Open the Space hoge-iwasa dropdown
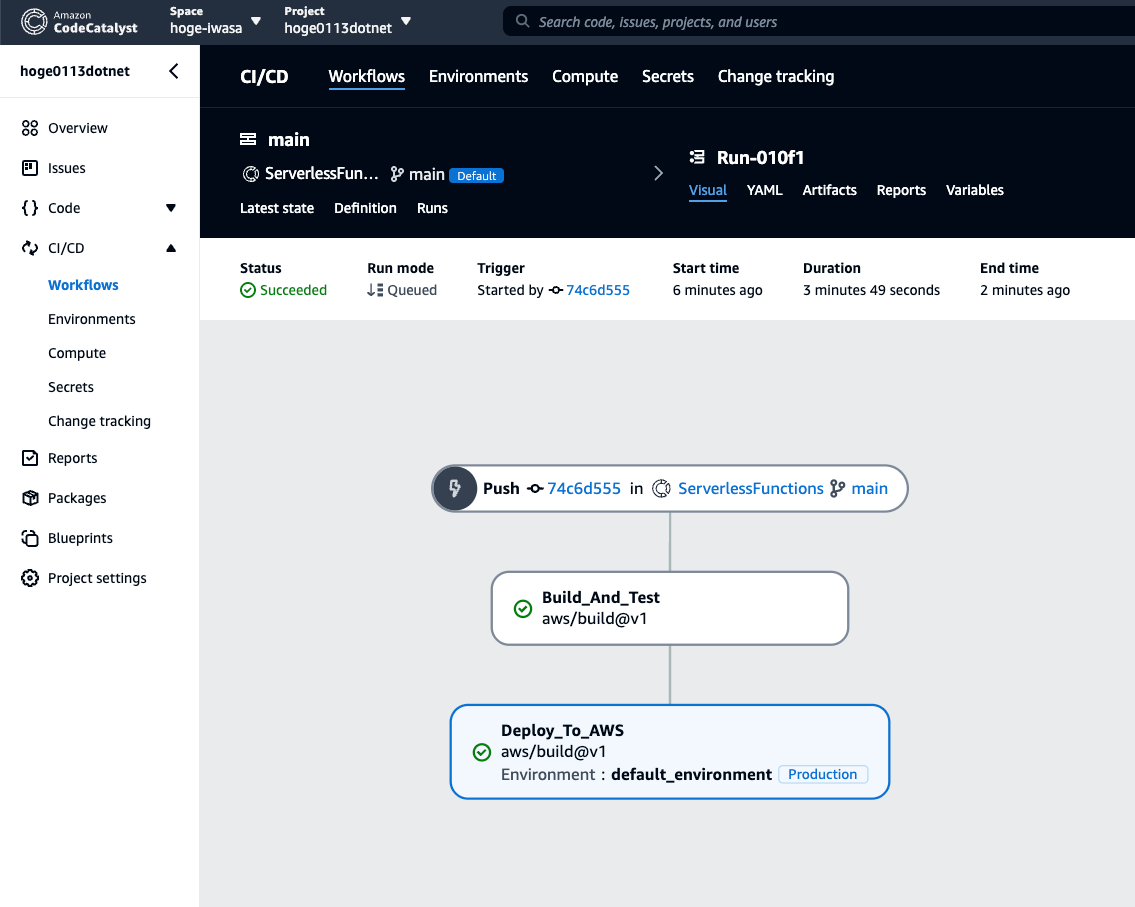Screen dimensions: 1135x907 pos(256,21)
